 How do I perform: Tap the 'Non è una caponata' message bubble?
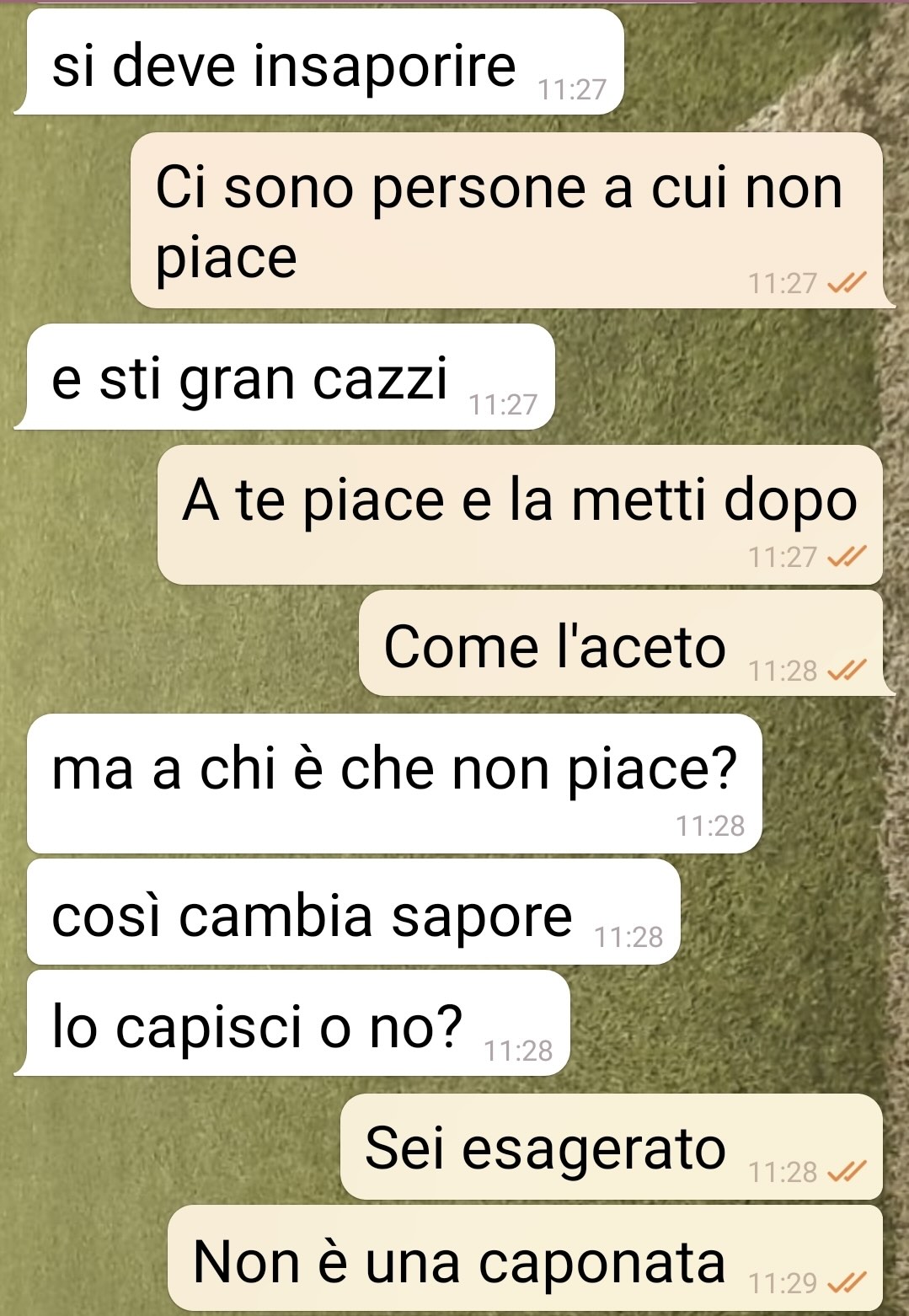(525, 1258)
